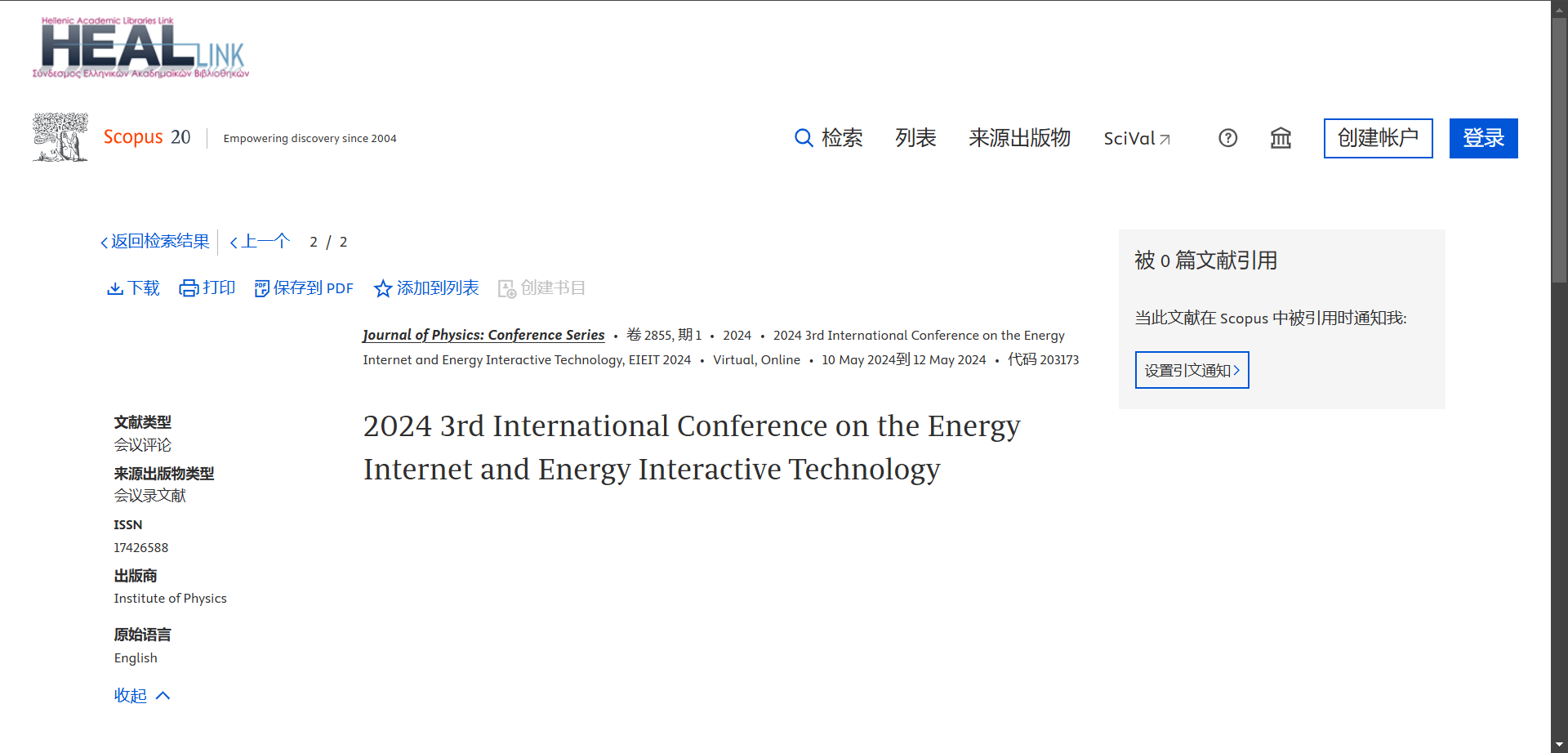The height and width of the screenshot is (753, 1568).
Task: Click the 代码 203173 text
Action: coord(1043,360)
